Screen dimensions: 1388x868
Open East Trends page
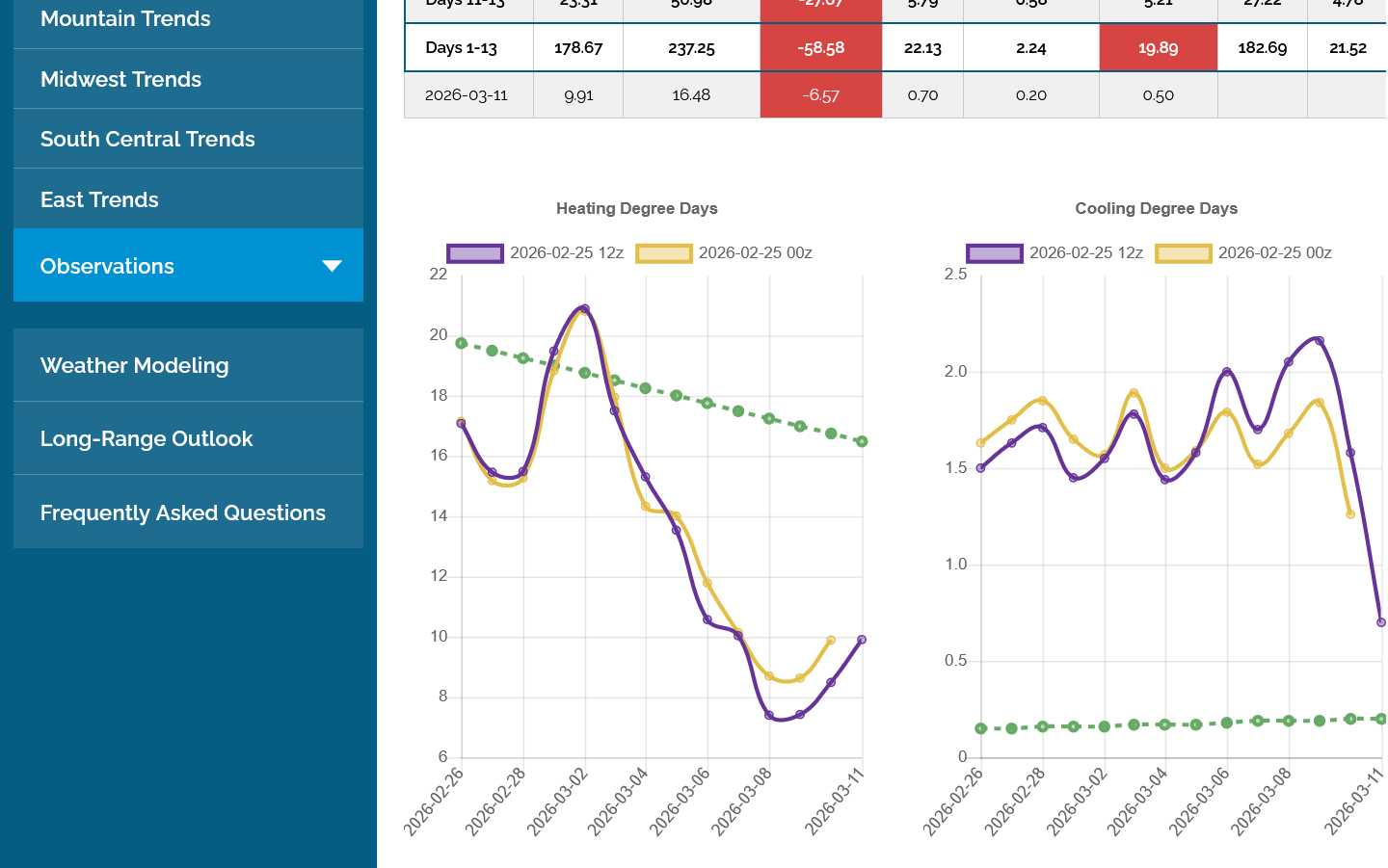pyautogui.click(x=99, y=200)
